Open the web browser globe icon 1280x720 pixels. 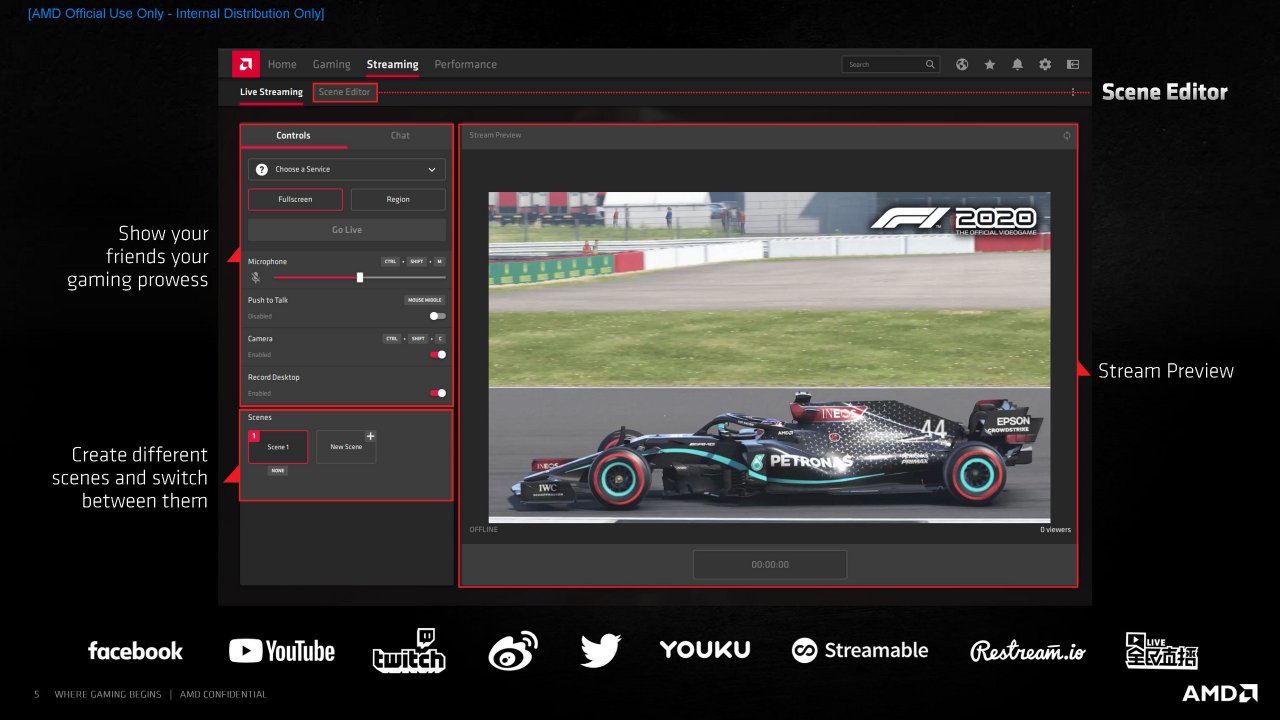tap(962, 64)
